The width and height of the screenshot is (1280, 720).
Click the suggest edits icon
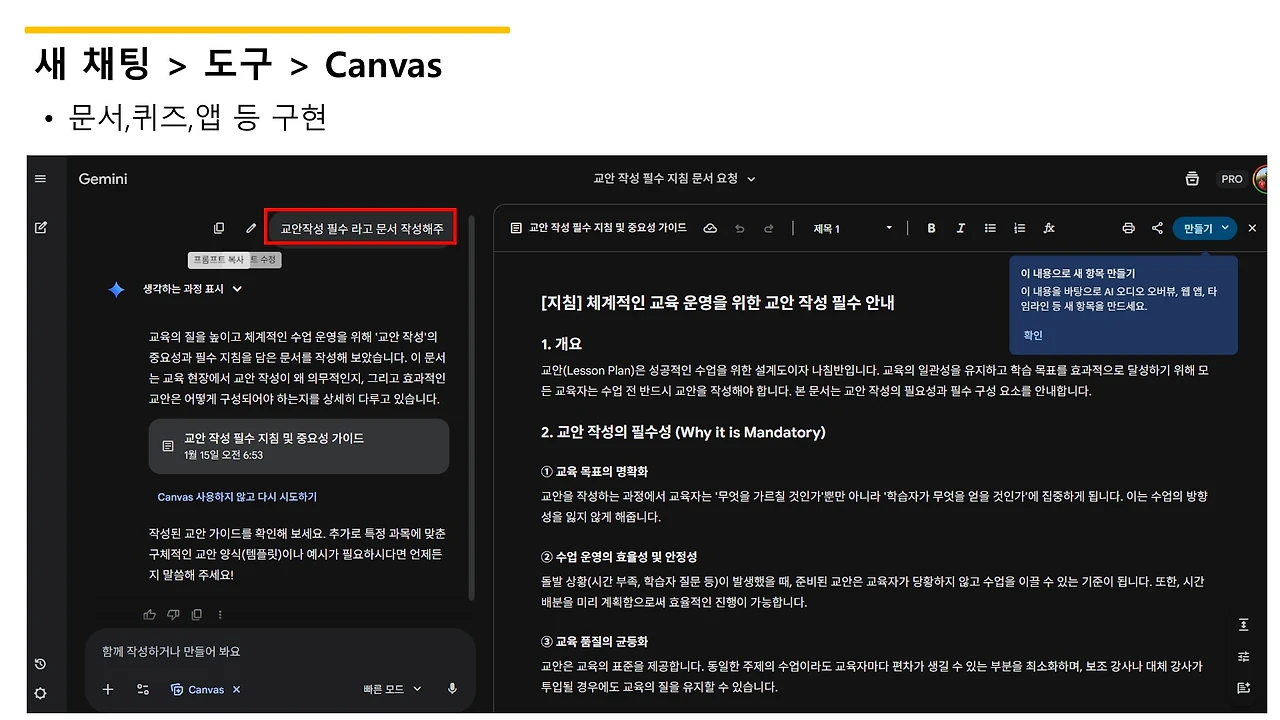click(x=1244, y=688)
